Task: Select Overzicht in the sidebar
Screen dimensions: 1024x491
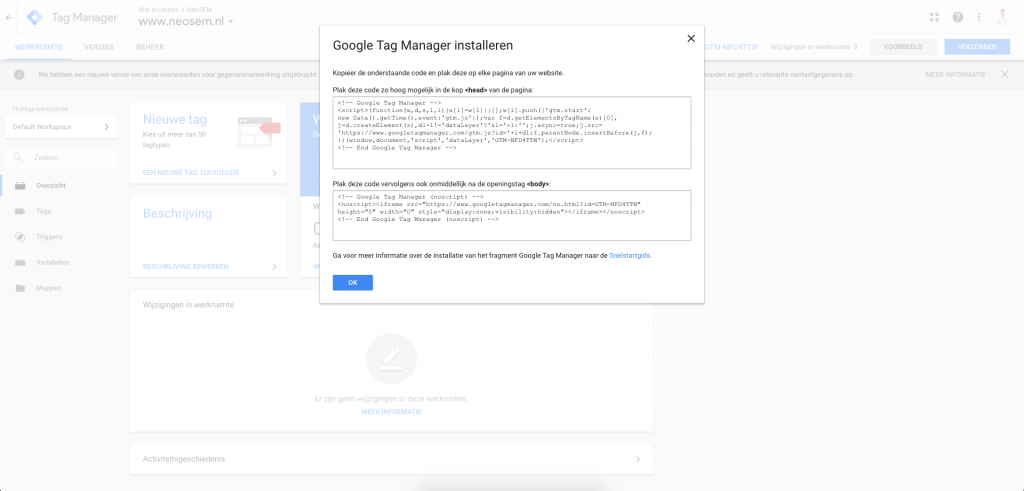Action: click(51, 186)
